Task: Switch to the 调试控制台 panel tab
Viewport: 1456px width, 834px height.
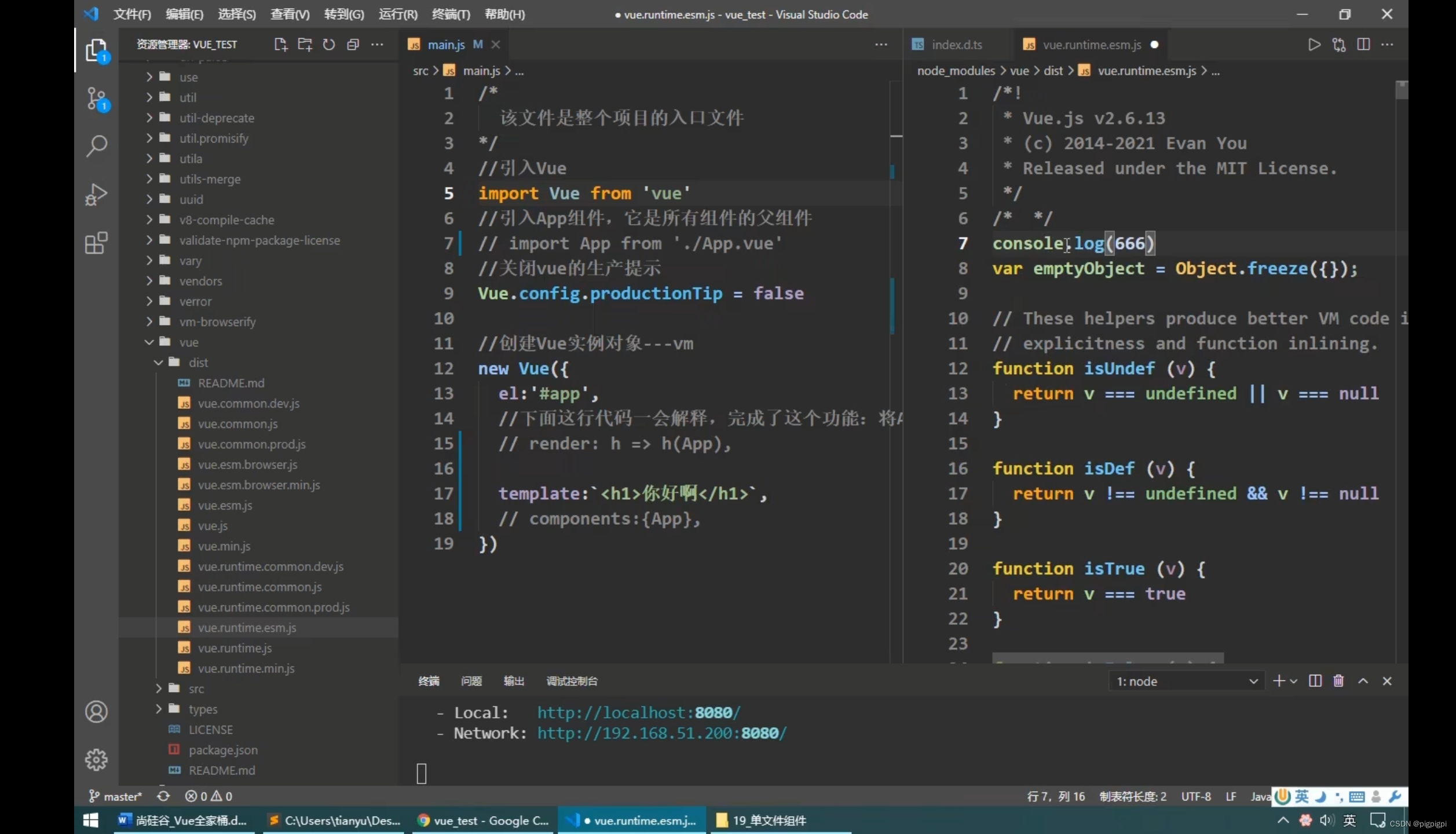Action: 572,681
